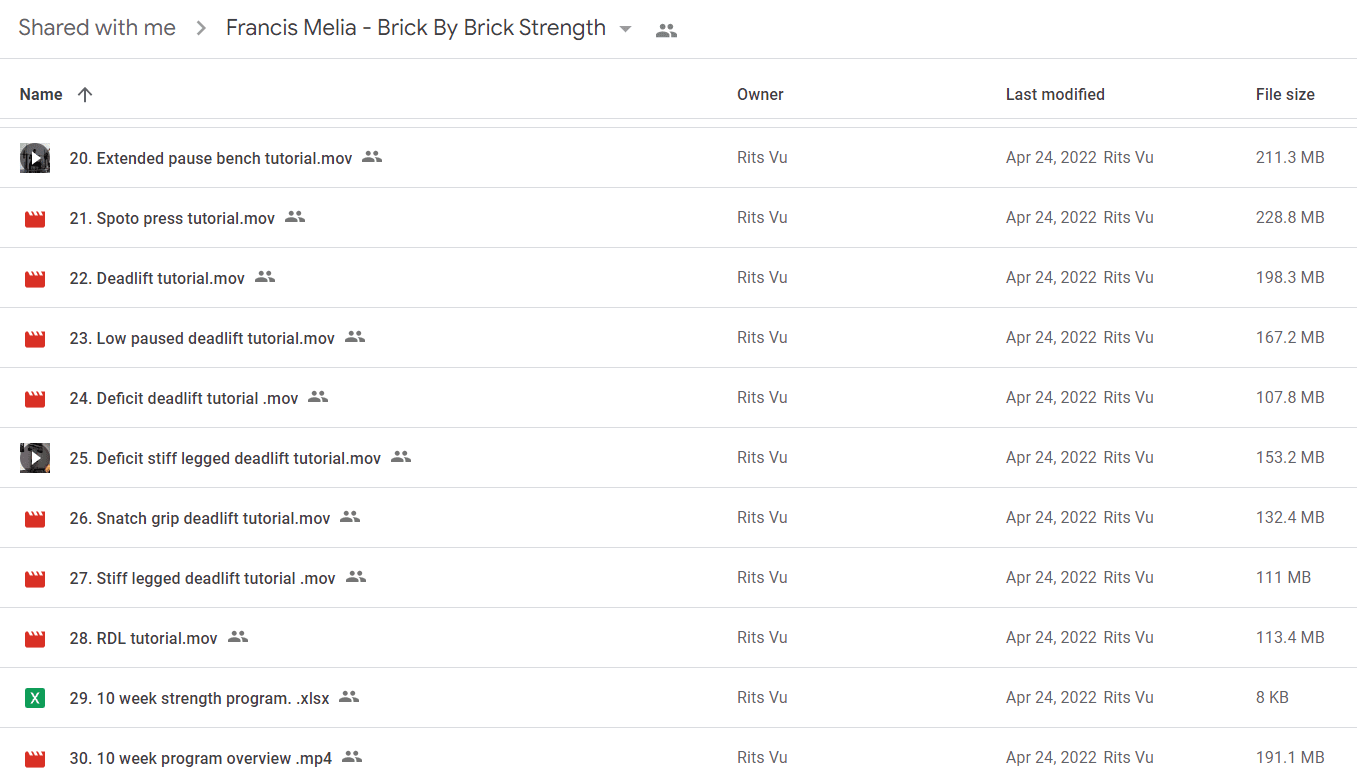The width and height of the screenshot is (1357, 781).
Task: Click the Owner column header
Action: pyautogui.click(x=760, y=94)
